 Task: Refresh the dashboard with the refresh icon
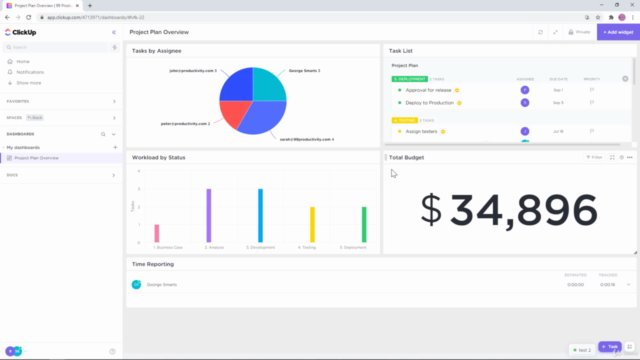(540, 32)
